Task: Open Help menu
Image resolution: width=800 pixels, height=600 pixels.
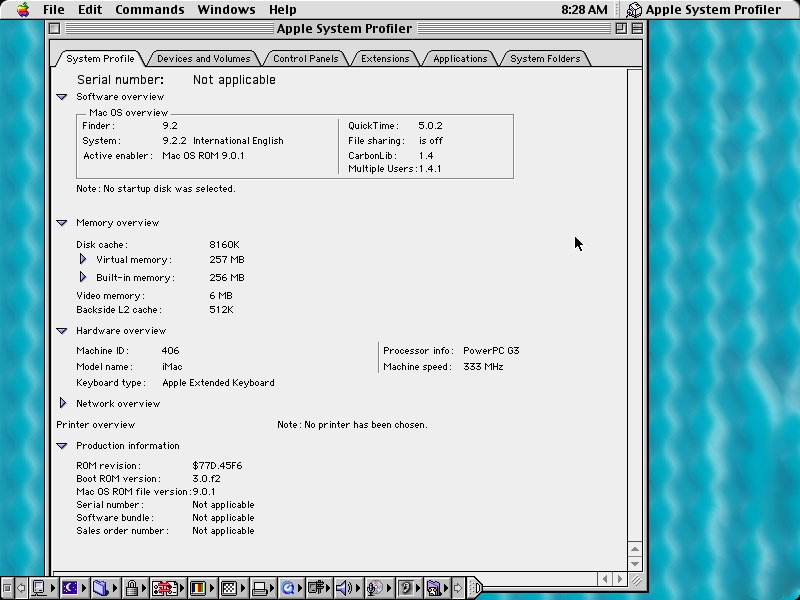Action: [282, 9]
